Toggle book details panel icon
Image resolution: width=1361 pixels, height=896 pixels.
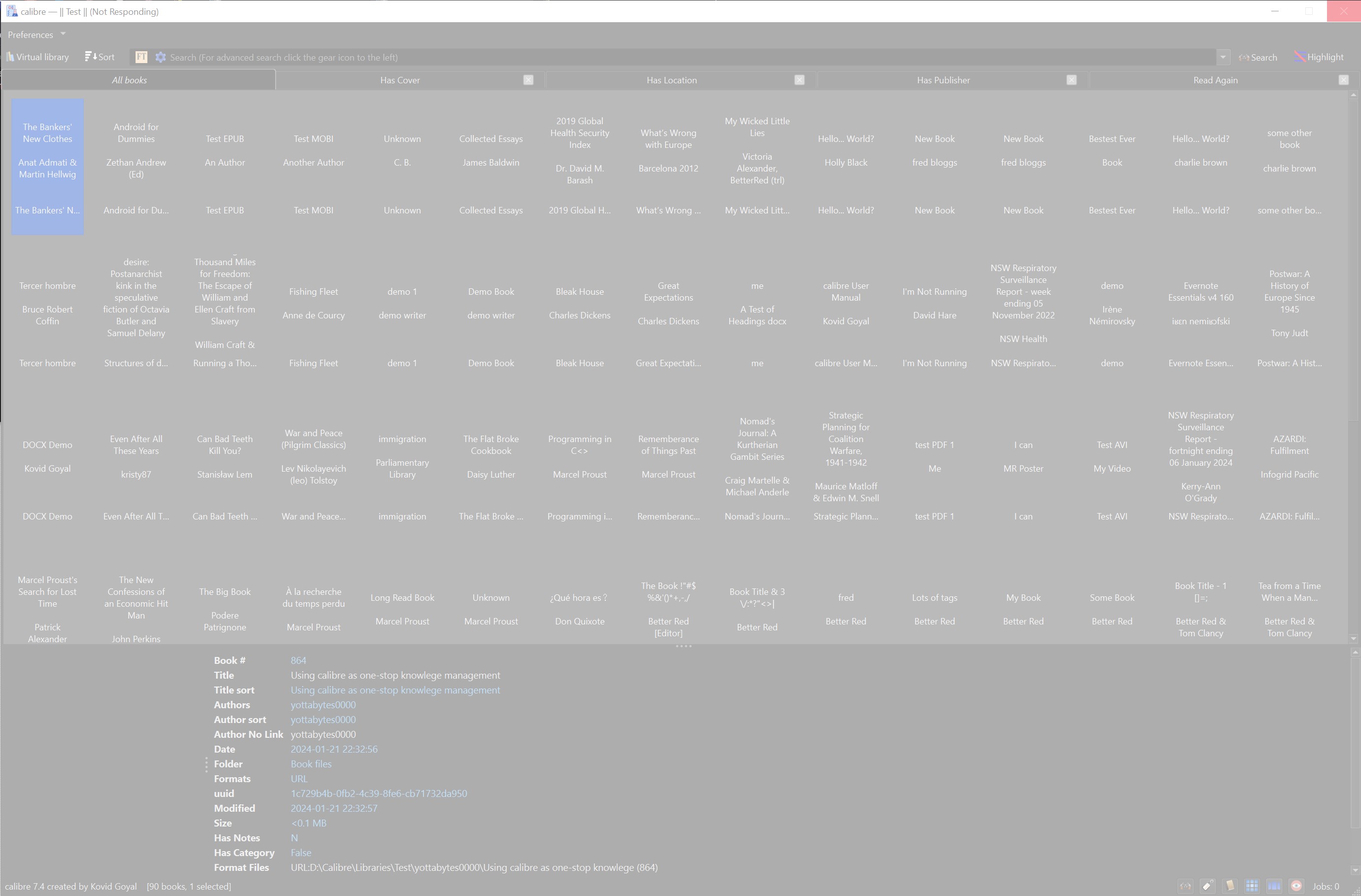coord(1229,886)
